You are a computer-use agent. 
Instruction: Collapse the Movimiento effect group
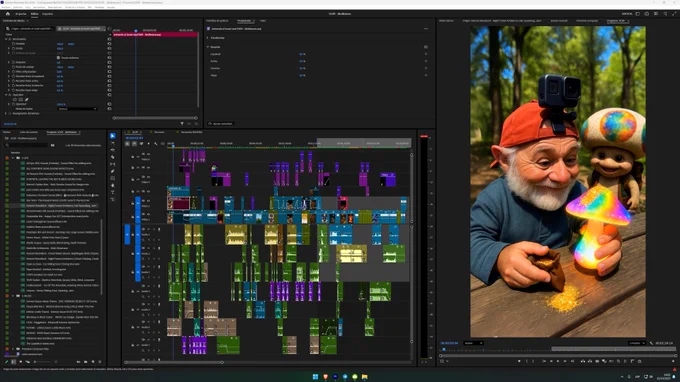(x=6, y=39)
